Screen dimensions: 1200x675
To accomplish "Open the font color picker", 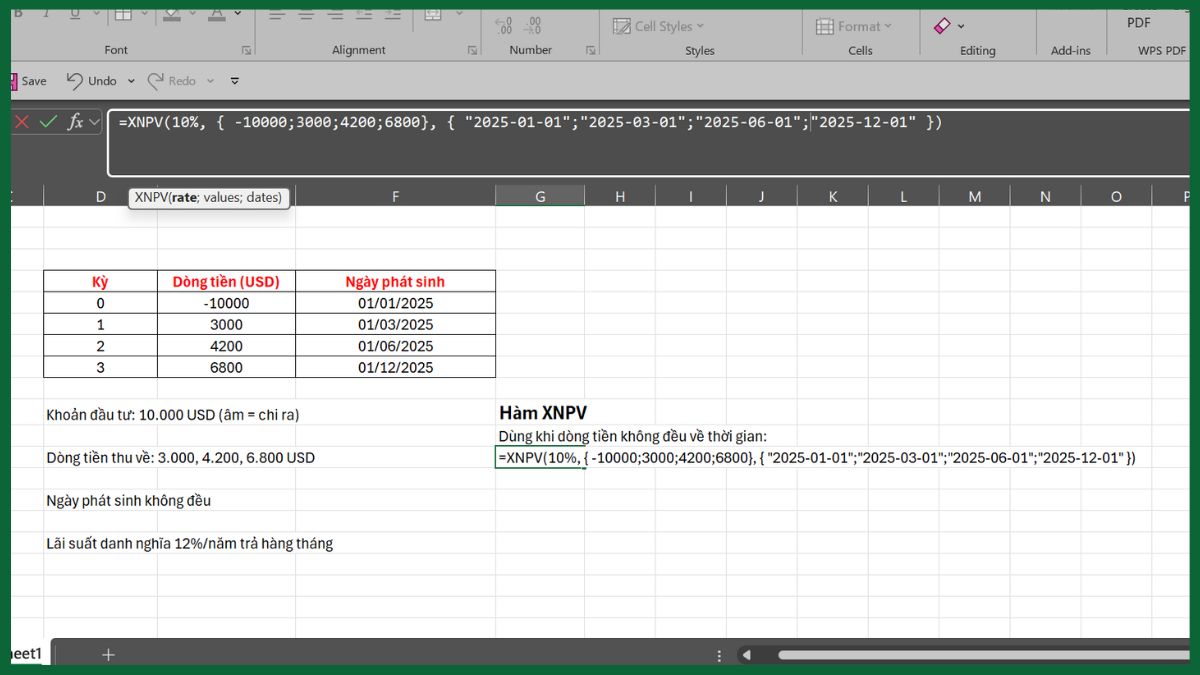I will pyautogui.click(x=237, y=12).
